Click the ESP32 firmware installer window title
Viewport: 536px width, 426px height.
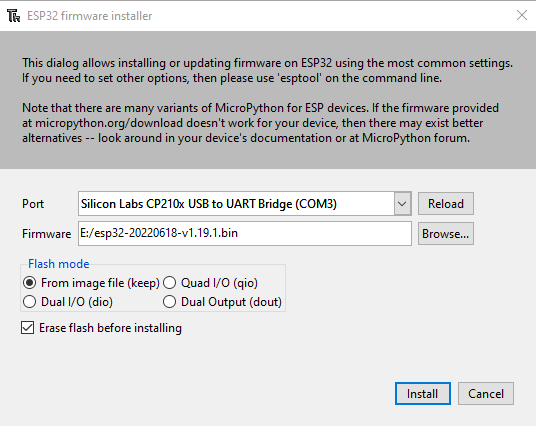click(x=90, y=16)
